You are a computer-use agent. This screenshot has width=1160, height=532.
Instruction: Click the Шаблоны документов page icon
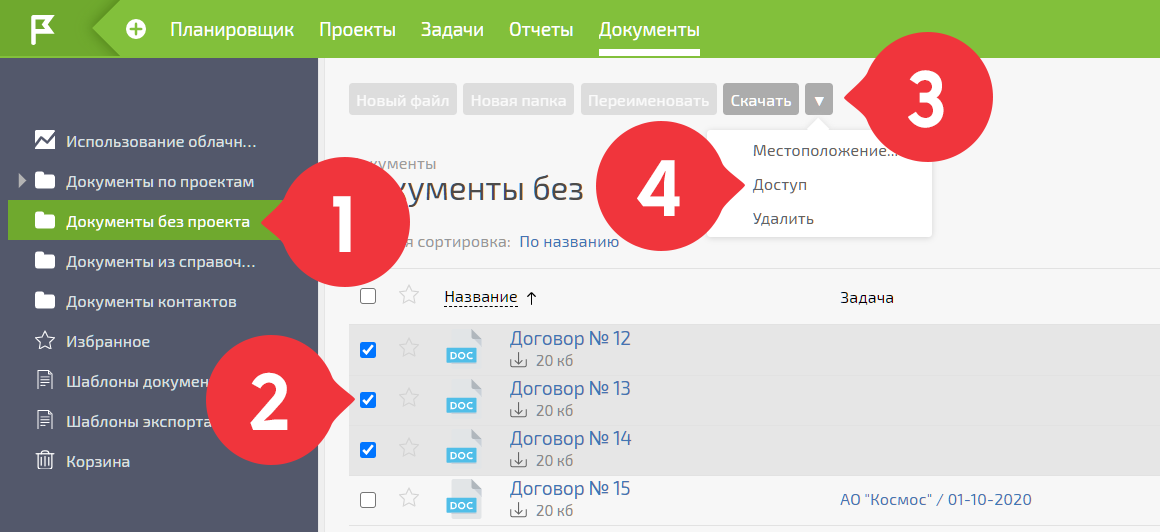coord(45,381)
